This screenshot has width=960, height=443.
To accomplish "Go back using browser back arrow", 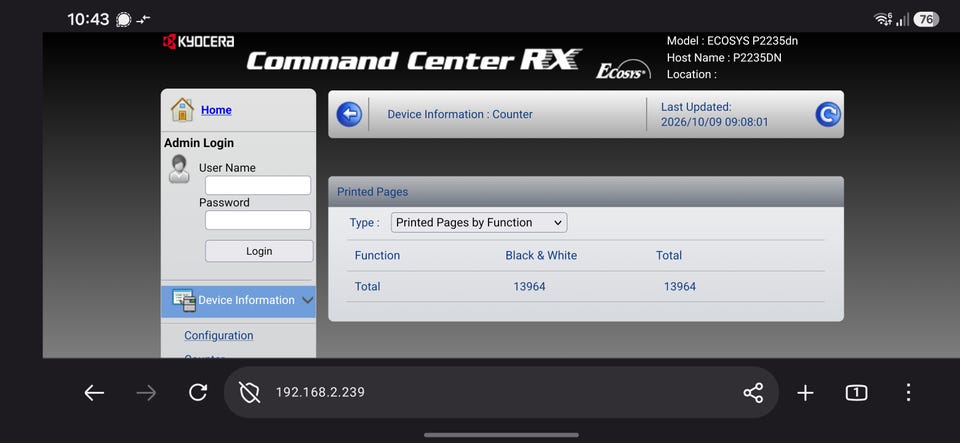I will [x=94, y=393].
